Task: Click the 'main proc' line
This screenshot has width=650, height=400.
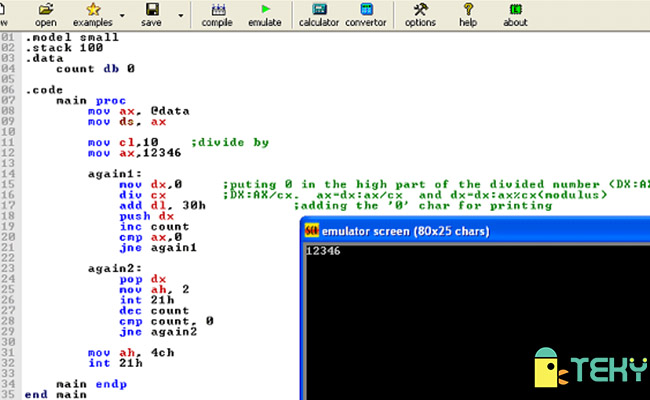Action: (91, 100)
